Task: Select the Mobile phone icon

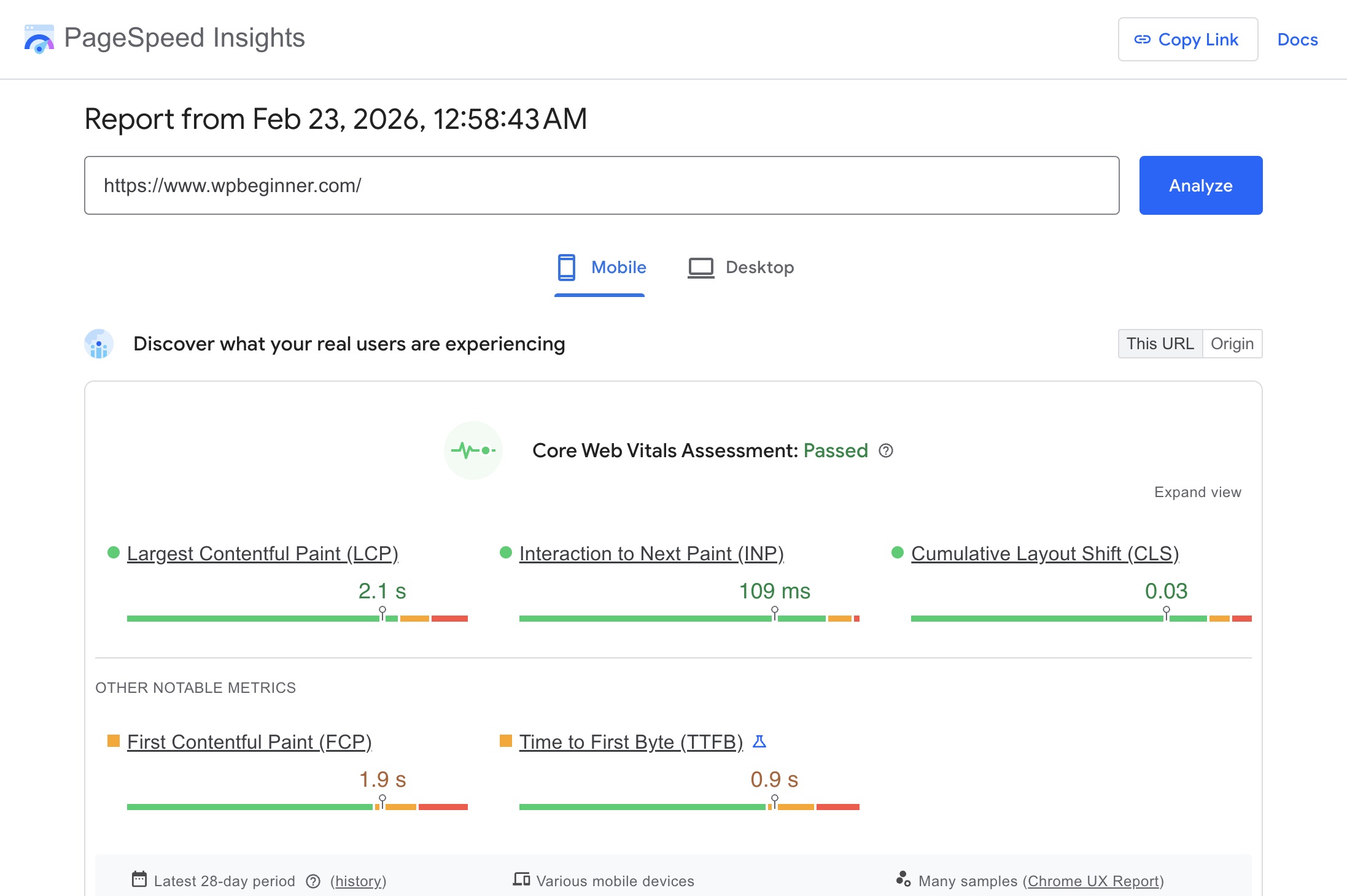Action: pyautogui.click(x=566, y=267)
